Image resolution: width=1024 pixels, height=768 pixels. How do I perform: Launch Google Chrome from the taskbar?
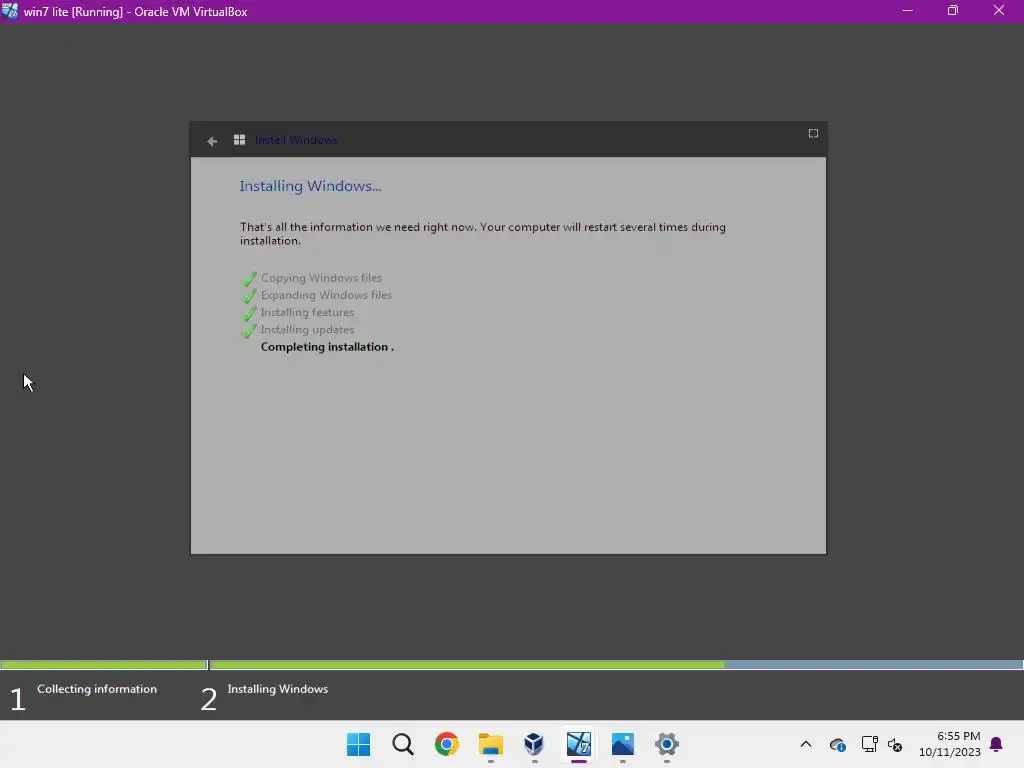447,744
